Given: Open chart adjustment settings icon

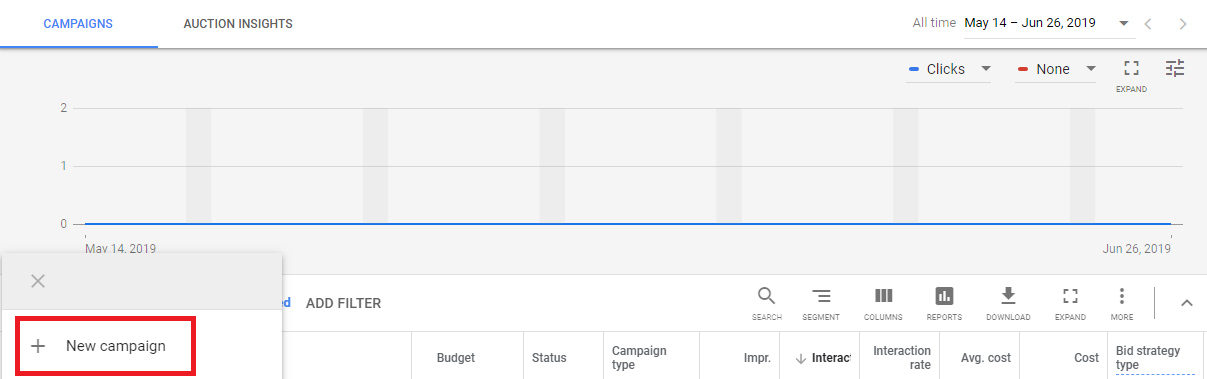Looking at the screenshot, I should [x=1175, y=68].
